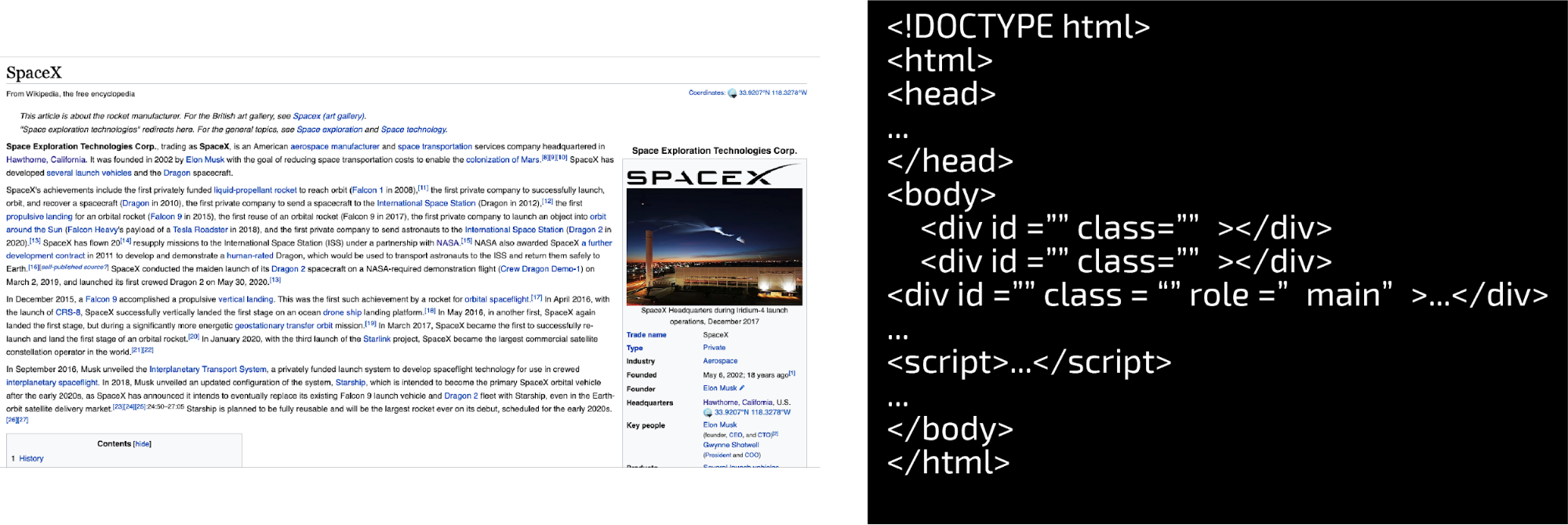Viewport: 1568px width, 525px height.
Task: Open the Gwynne Shotwell link
Action: click(731, 445)
